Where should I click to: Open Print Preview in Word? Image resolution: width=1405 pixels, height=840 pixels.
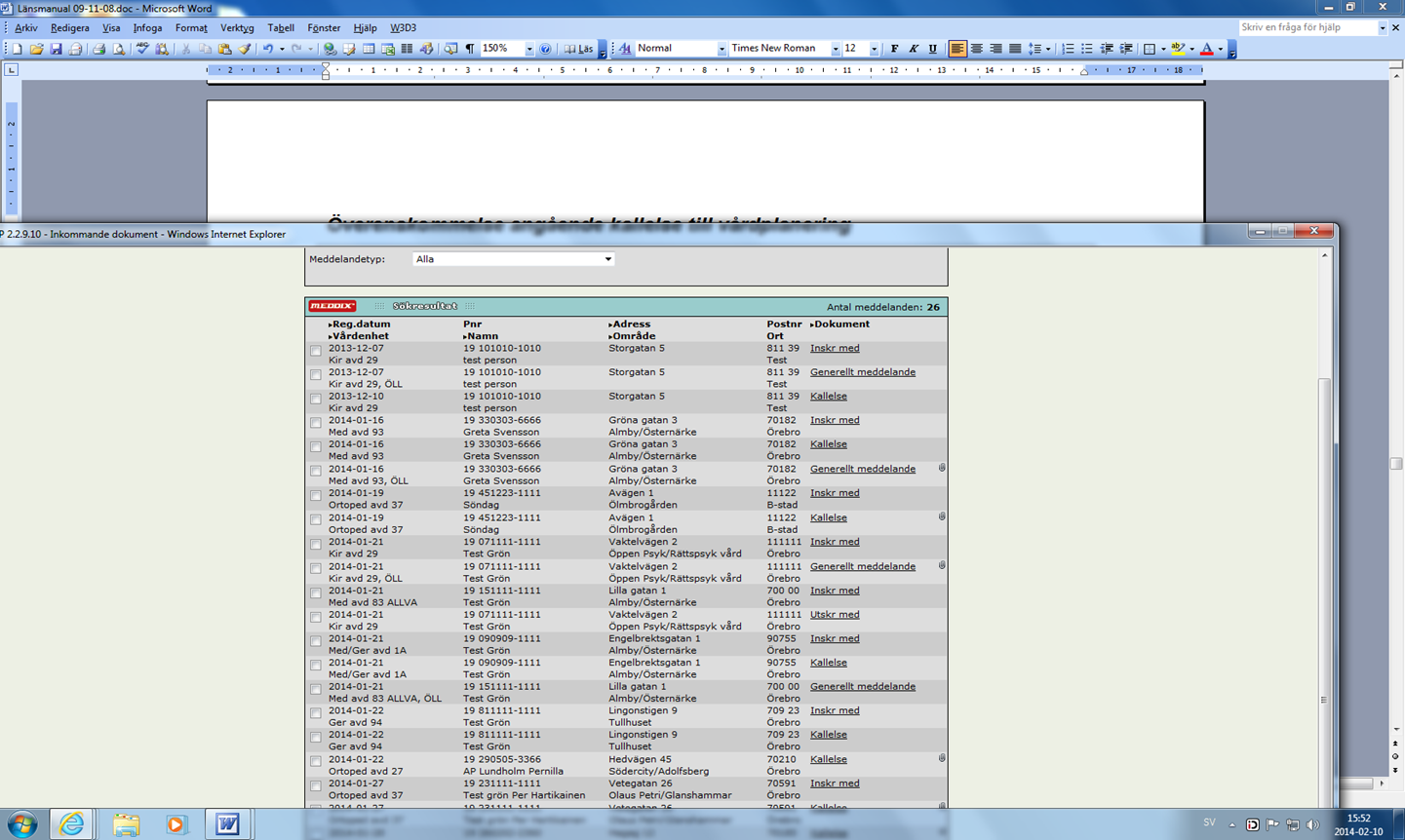click(x=118, y=49)
